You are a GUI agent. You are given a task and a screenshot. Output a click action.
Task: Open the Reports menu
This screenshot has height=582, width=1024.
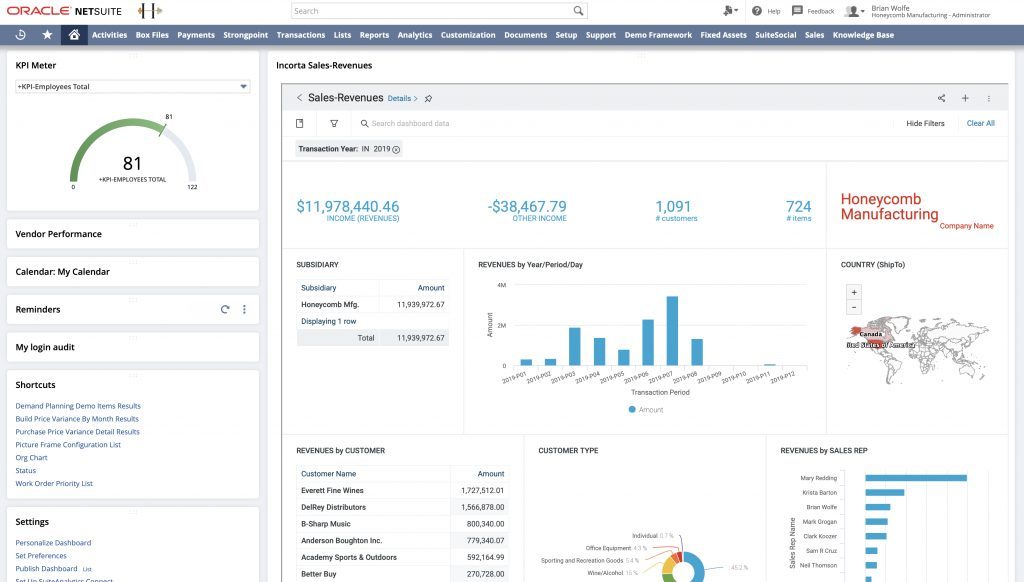(x=374, y=35)
